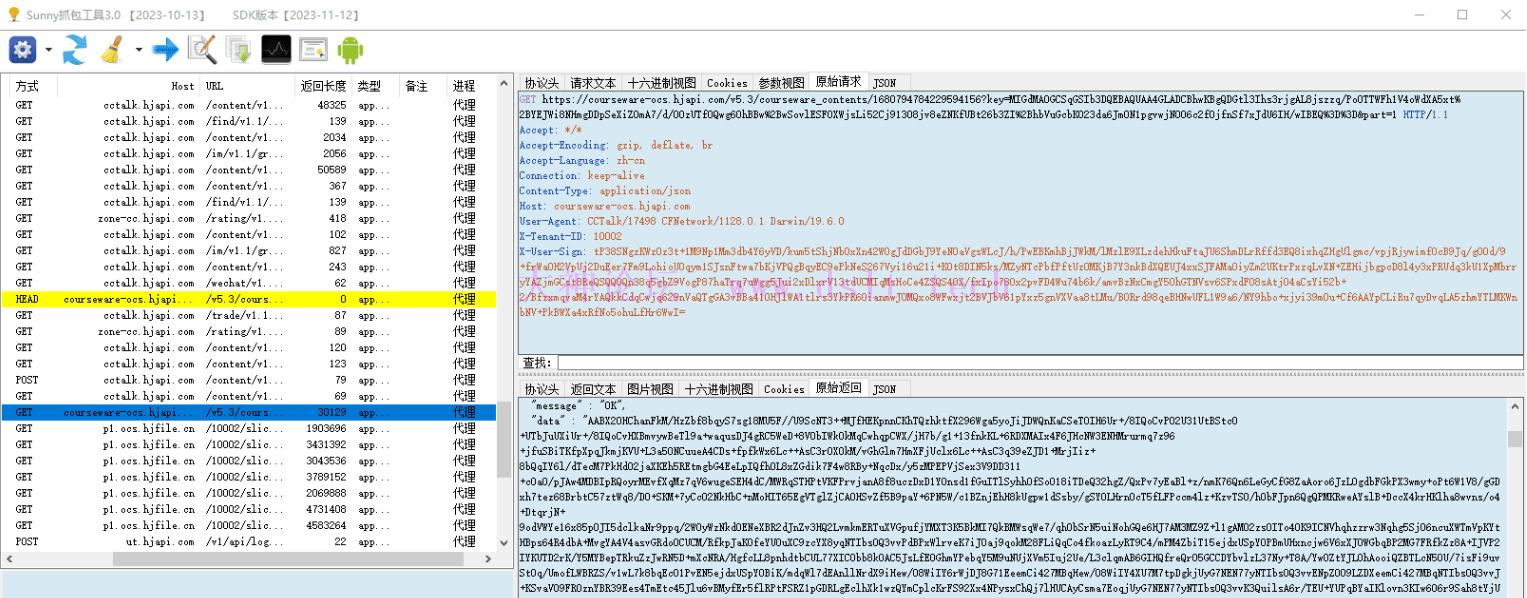Open the settings gear icon

tap(21, 48)
